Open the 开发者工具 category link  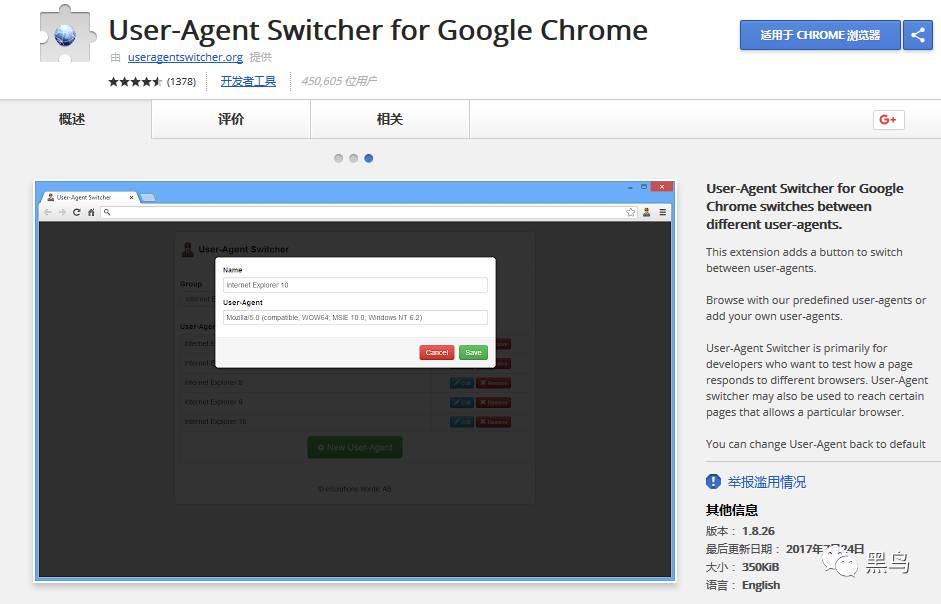coord(248,81)
